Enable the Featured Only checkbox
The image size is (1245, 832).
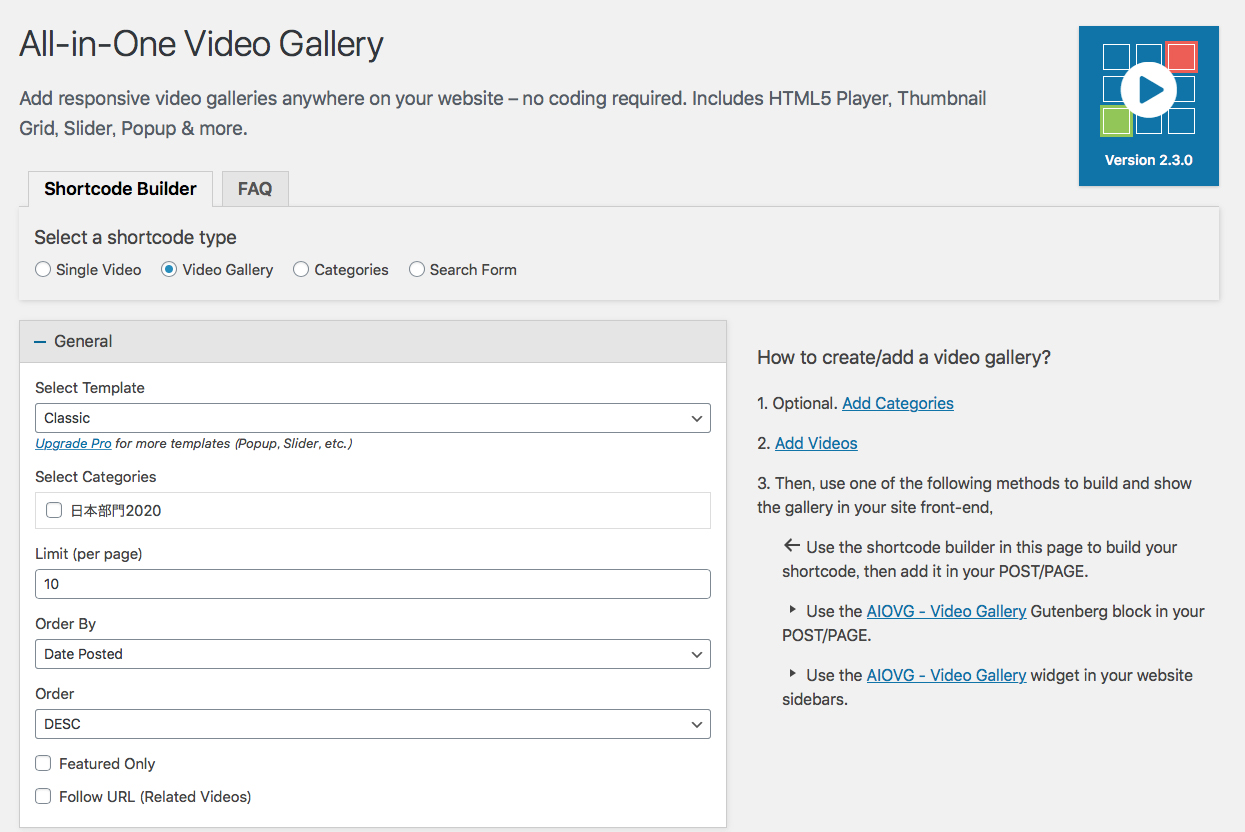pos(43,763)
